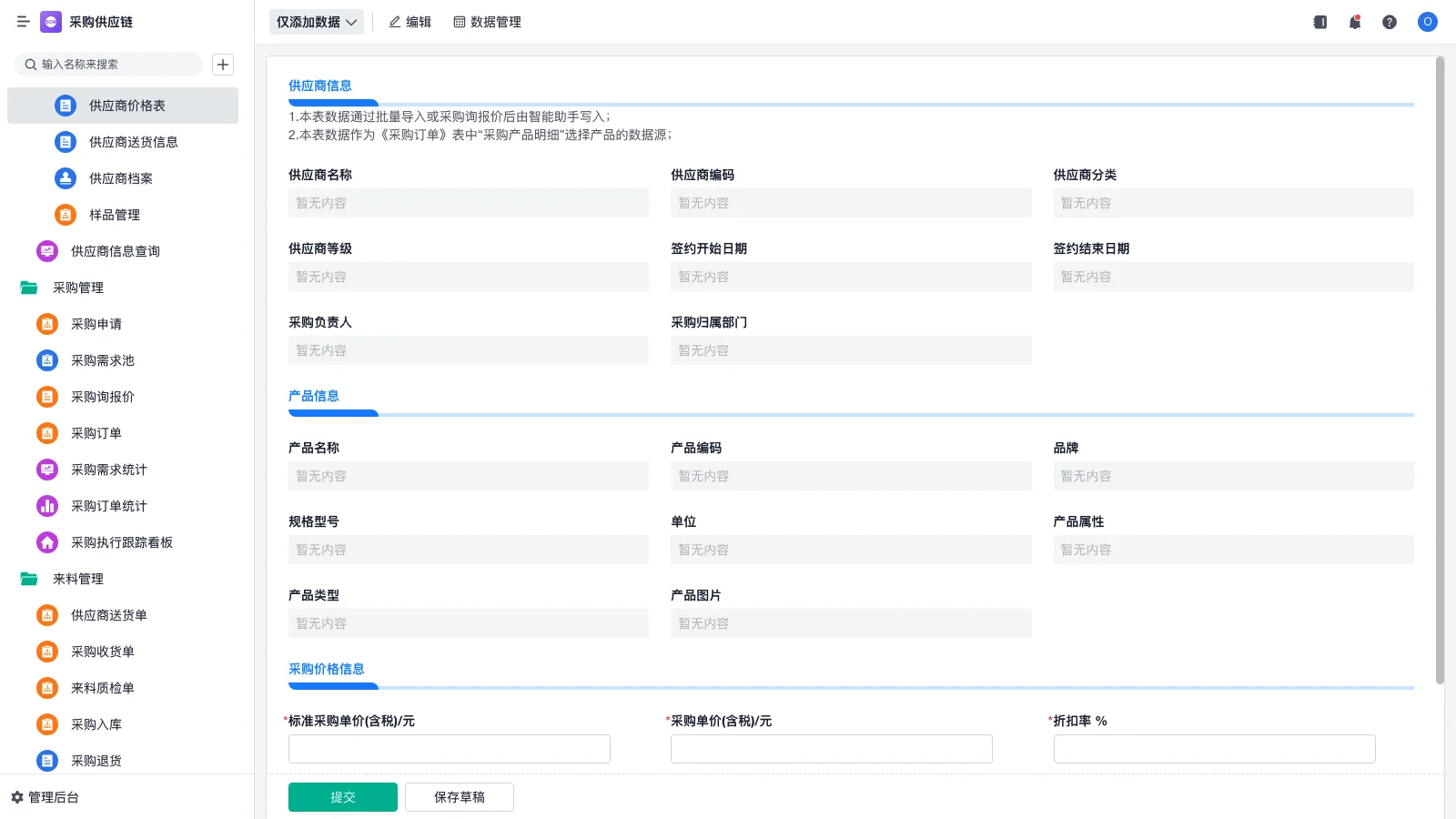This screenshot has height=819, width=1456.
Task: Collapse the 采购管理 folder
Action: tap(29, 288)
